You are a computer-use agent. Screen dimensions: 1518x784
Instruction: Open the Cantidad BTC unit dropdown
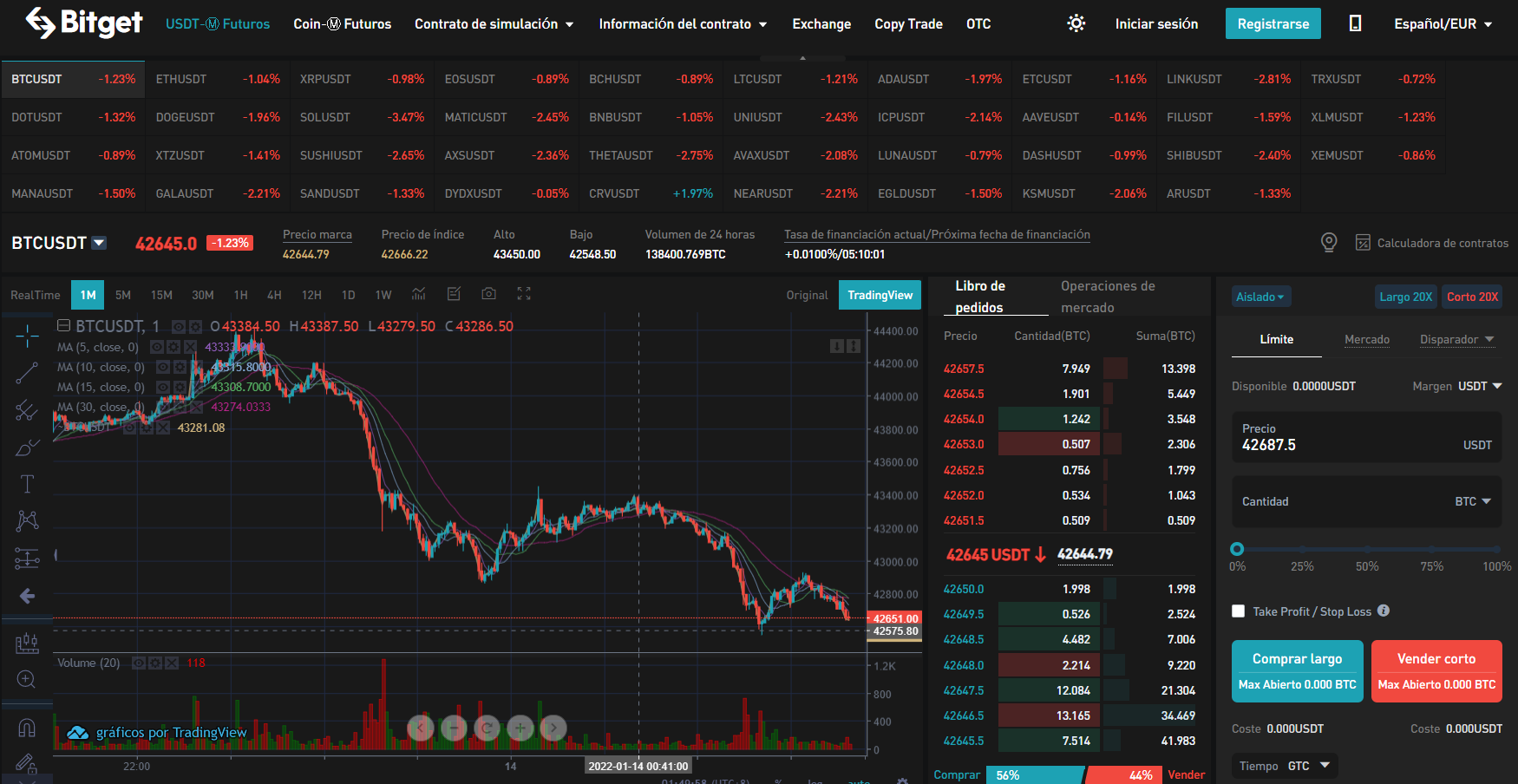click(1473, 501)
